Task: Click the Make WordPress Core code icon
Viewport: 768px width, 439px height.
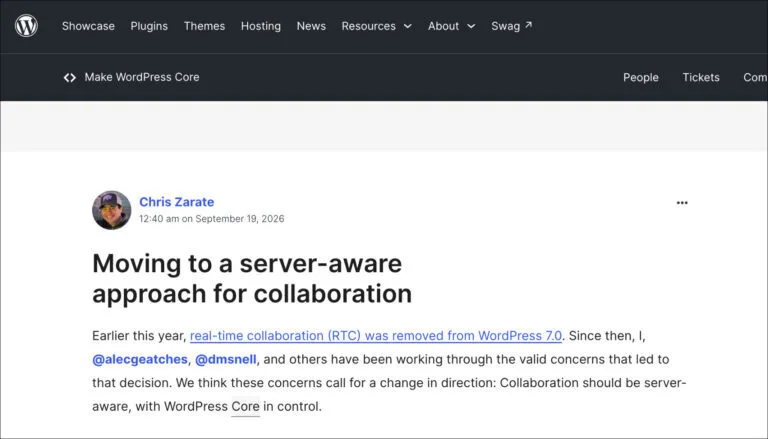Action: point(70,77)
